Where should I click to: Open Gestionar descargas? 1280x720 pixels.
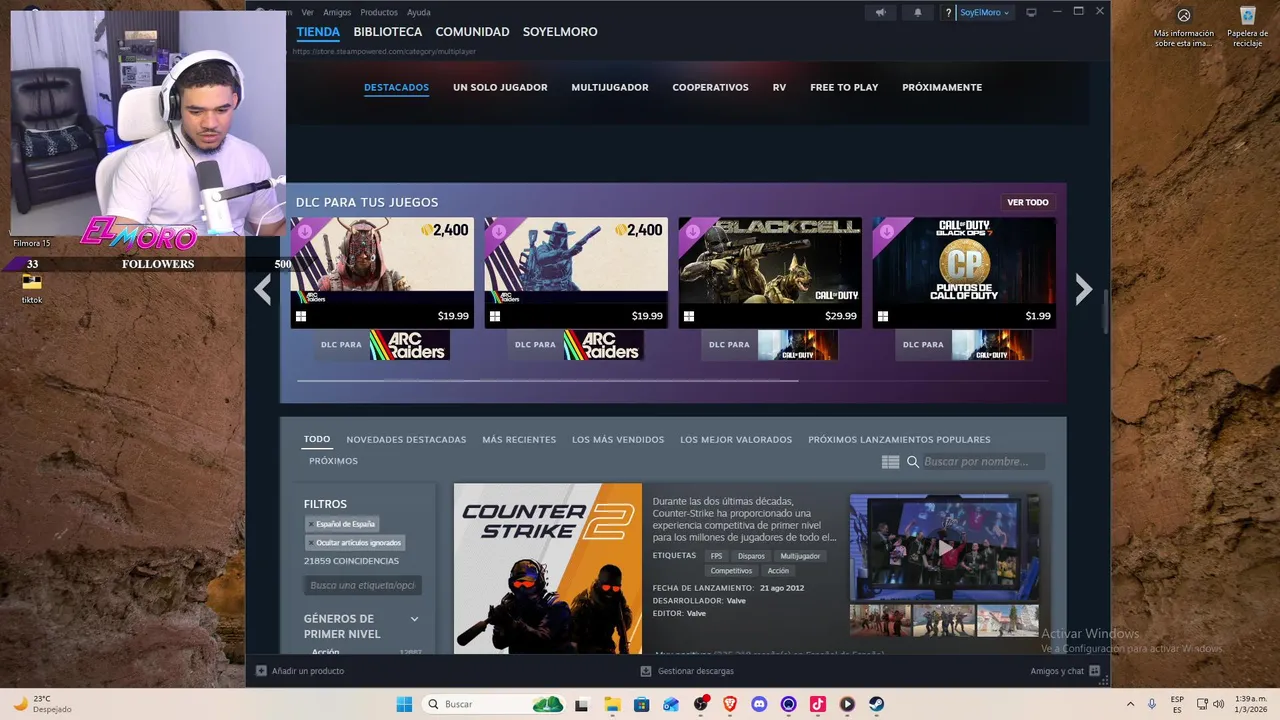click(687, 671)
